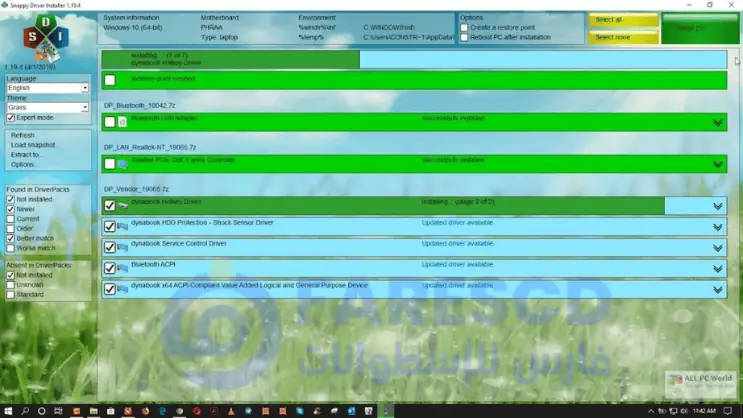Click the volume tray icon
The height and width of the screenshot is (418, 743).
click(684, 411)
